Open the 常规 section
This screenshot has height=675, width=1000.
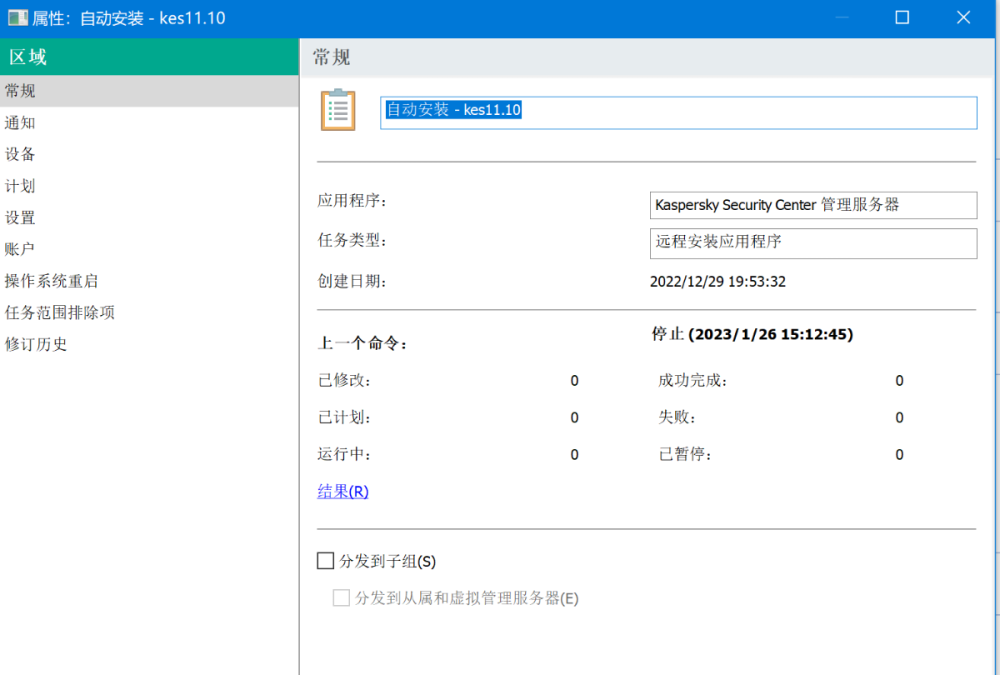click(20, 91)
